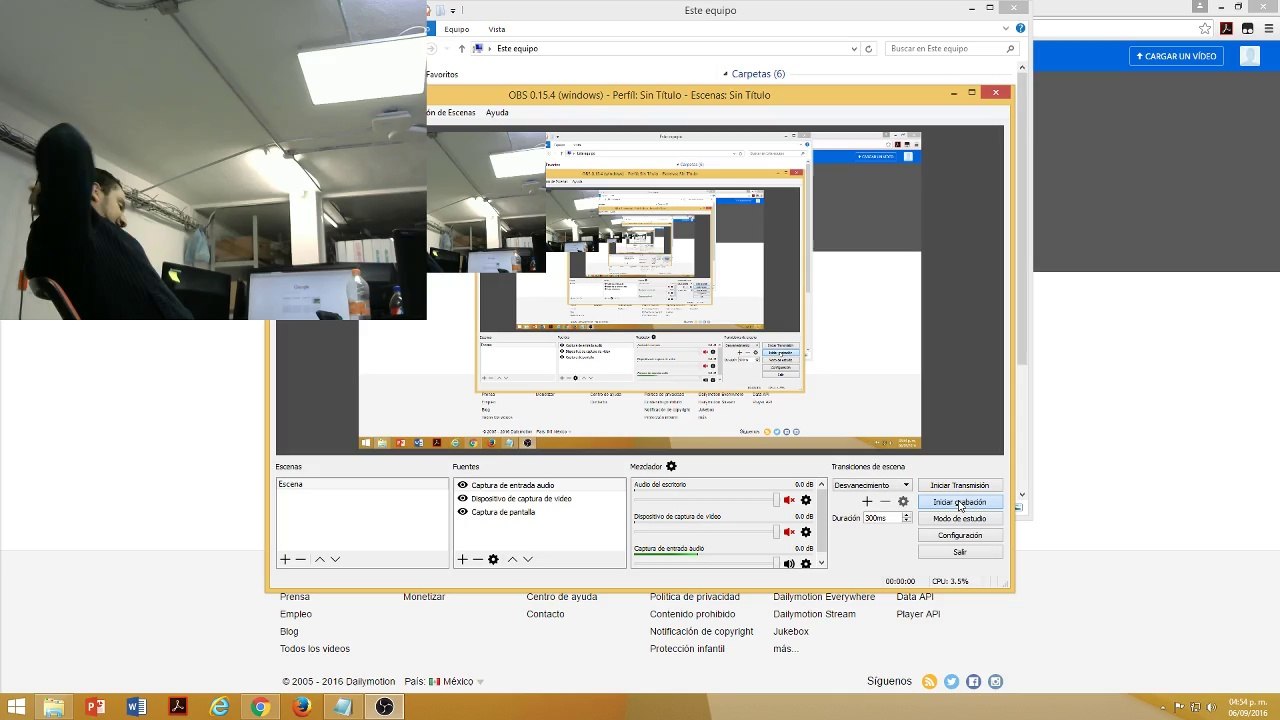Unmute Audio del escritorio in the mixer
1280x720 pixels.
tap(789, 500)
